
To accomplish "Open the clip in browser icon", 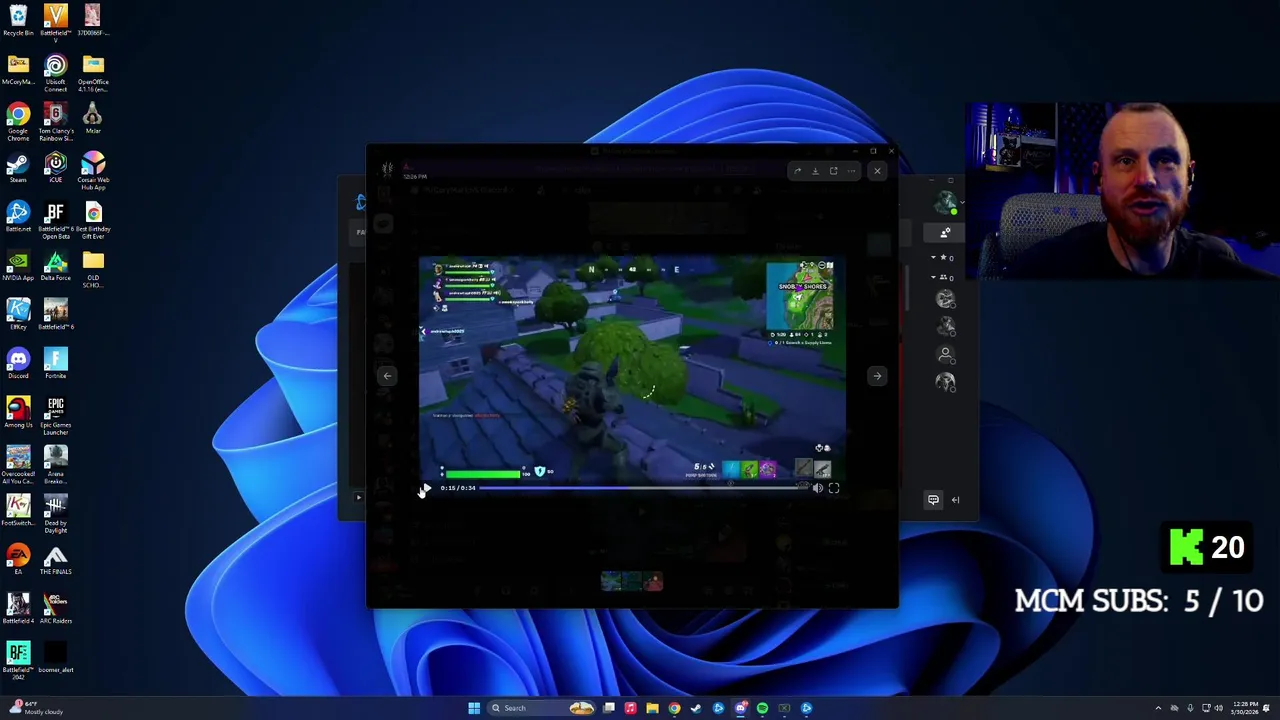I will [833, 171].
